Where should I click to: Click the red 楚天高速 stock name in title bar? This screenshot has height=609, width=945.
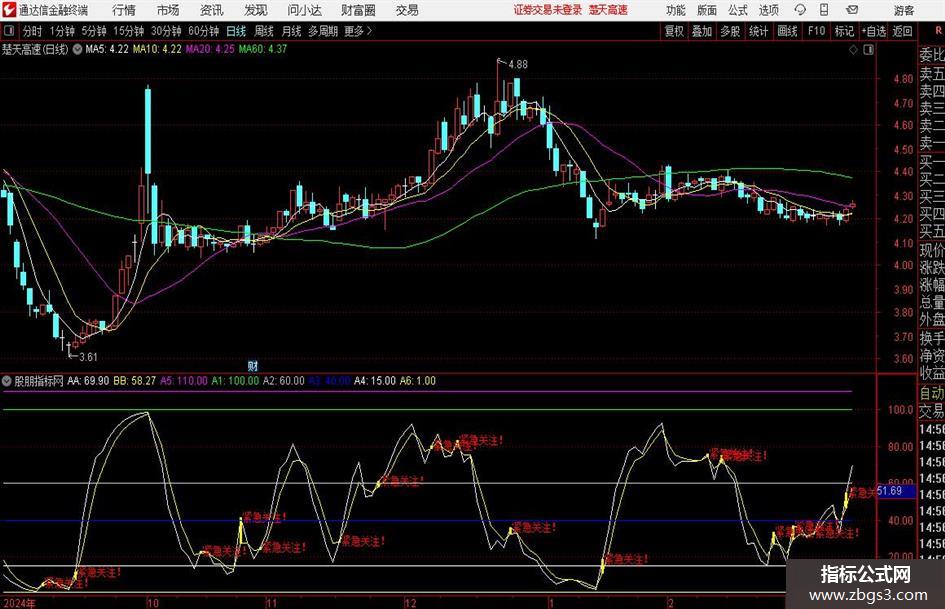coord(608,10)
